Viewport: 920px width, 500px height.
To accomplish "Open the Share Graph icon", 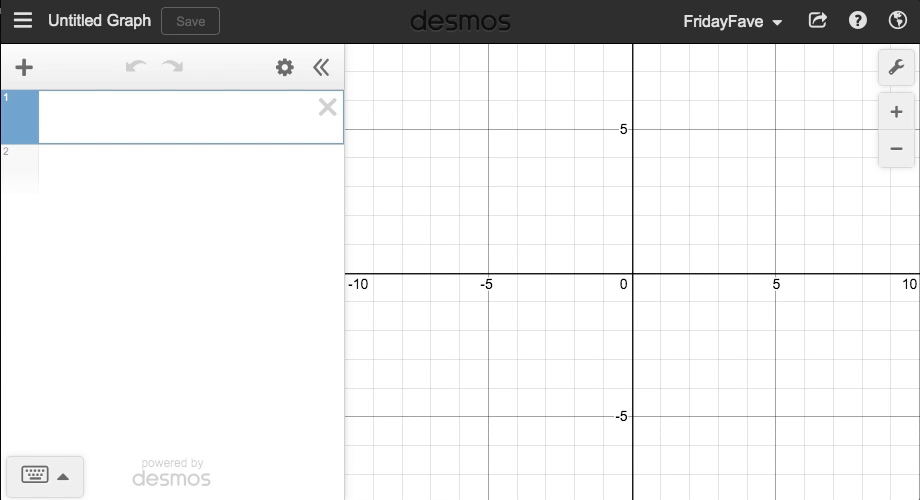I will coord(818,20).
